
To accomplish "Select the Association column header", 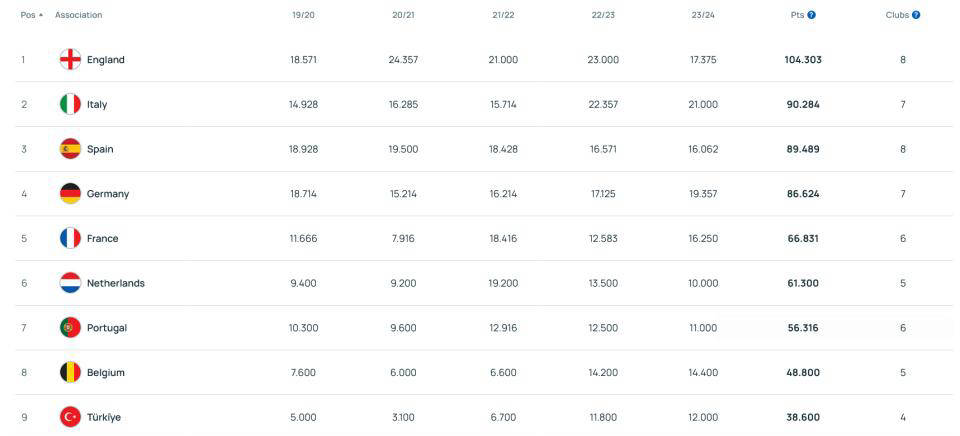I will 78,15.
